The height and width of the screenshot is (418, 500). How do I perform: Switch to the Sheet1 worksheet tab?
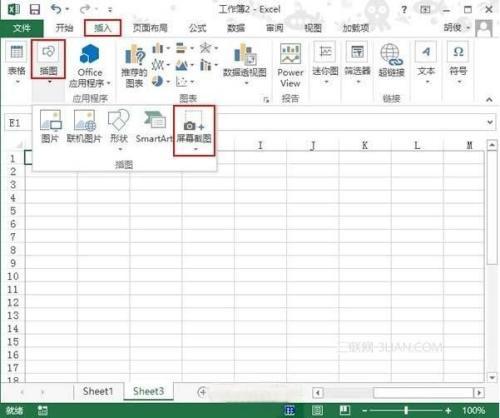pos(98,391)
